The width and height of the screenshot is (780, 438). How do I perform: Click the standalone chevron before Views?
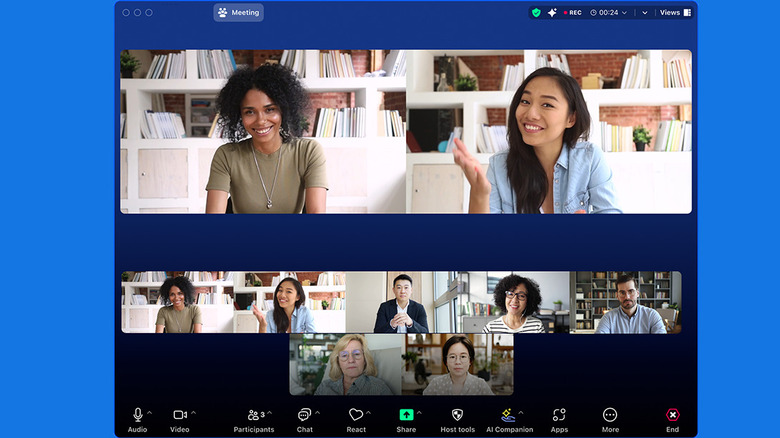[645, 12]
